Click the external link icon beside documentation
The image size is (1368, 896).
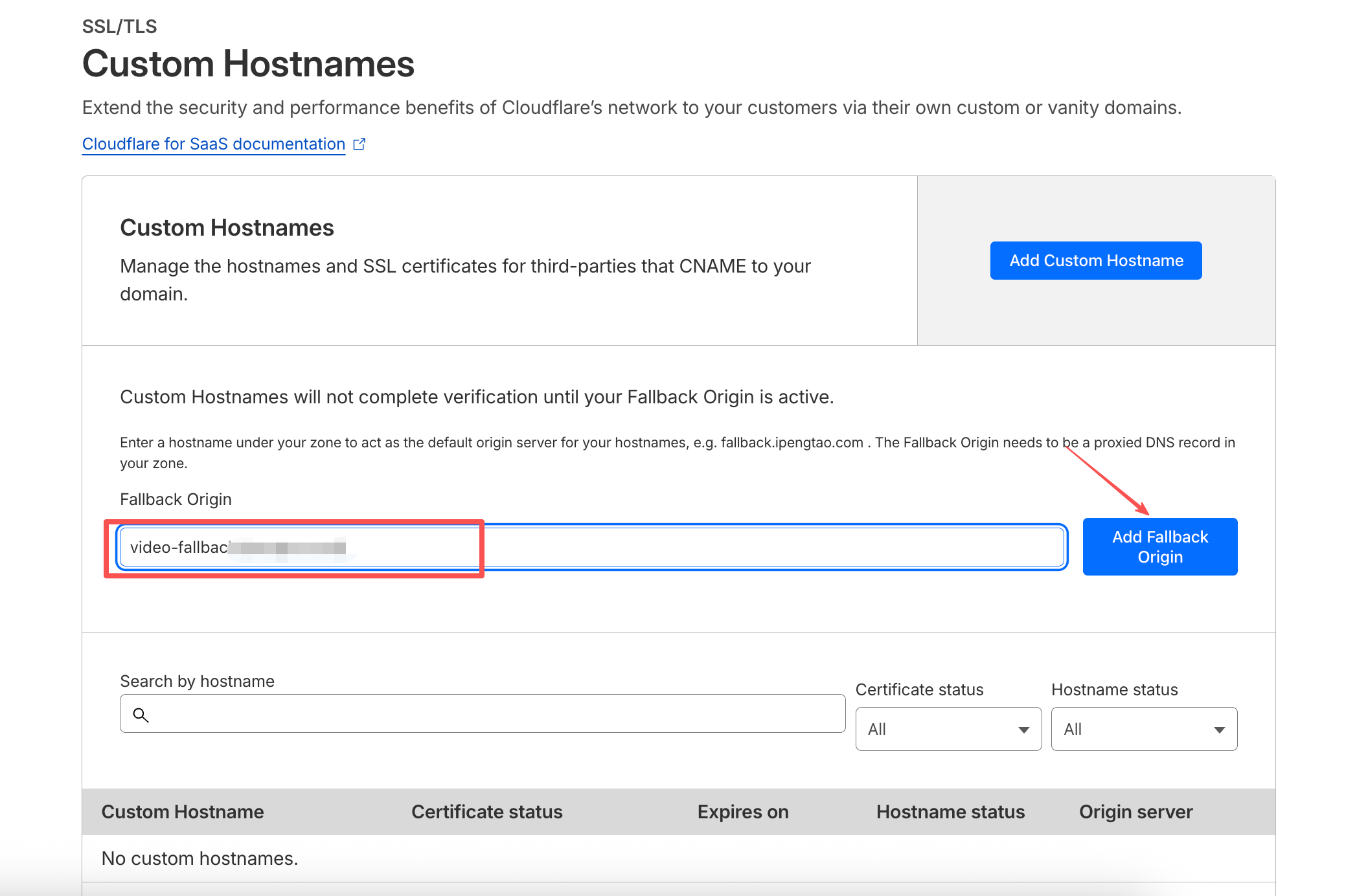pos(359,144)
